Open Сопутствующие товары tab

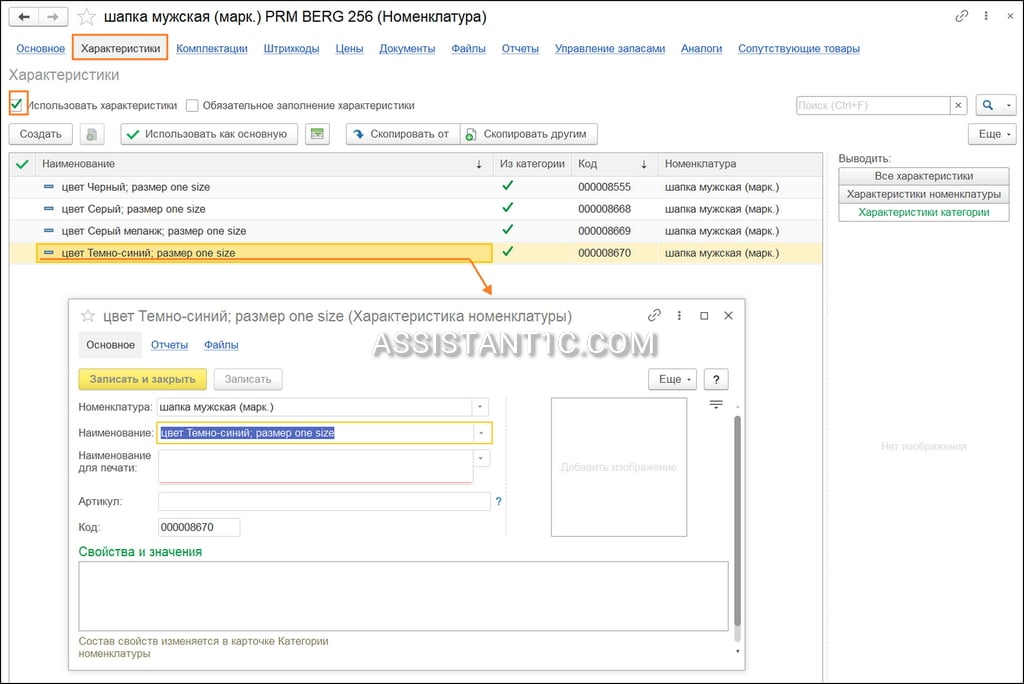coord(799,48)
